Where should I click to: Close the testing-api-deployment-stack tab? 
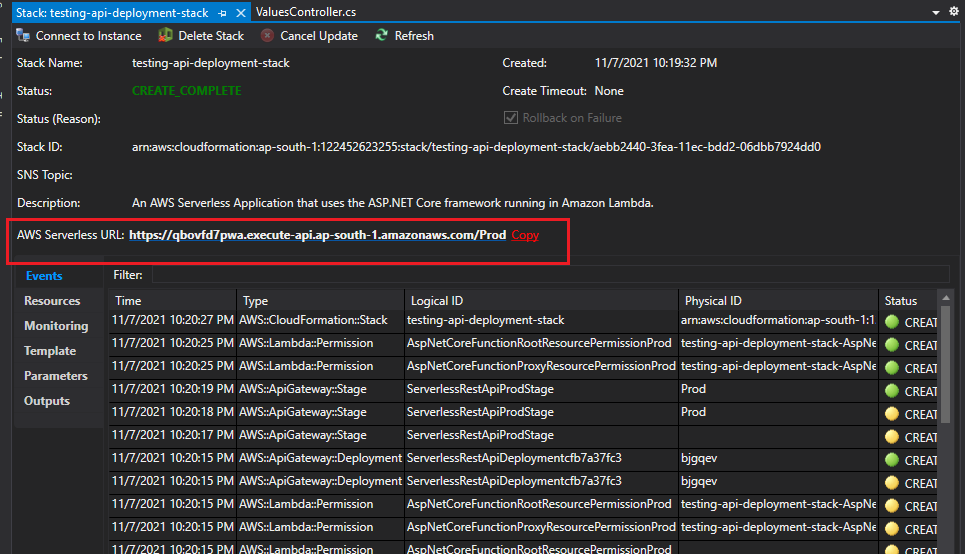point(241,12)
